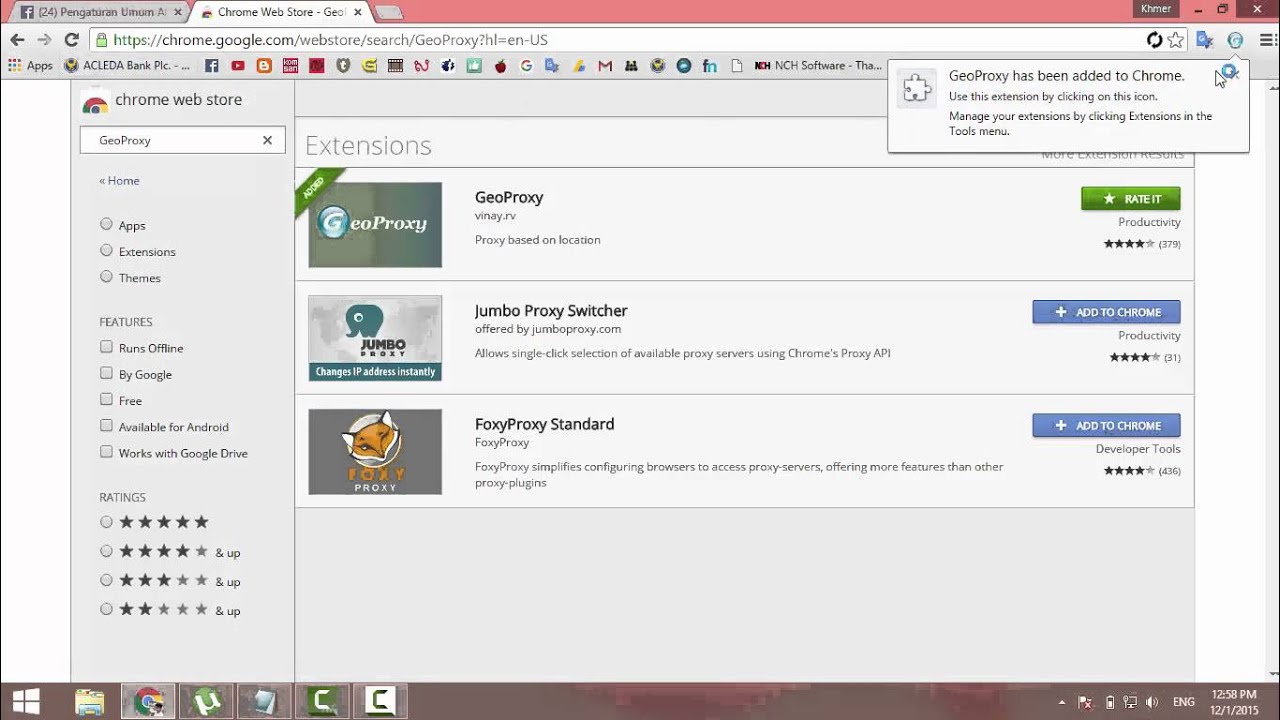
Task: Click RATE IT for GeoProxy
Action: [x=1131, y=199]
